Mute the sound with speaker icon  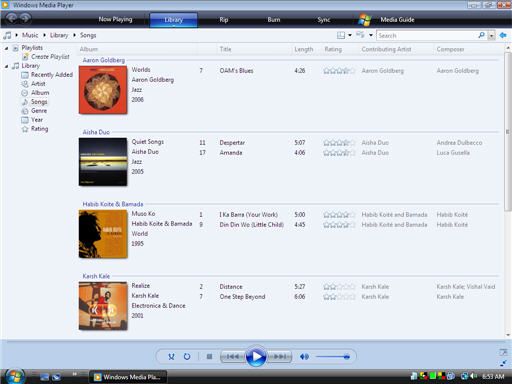304,357
